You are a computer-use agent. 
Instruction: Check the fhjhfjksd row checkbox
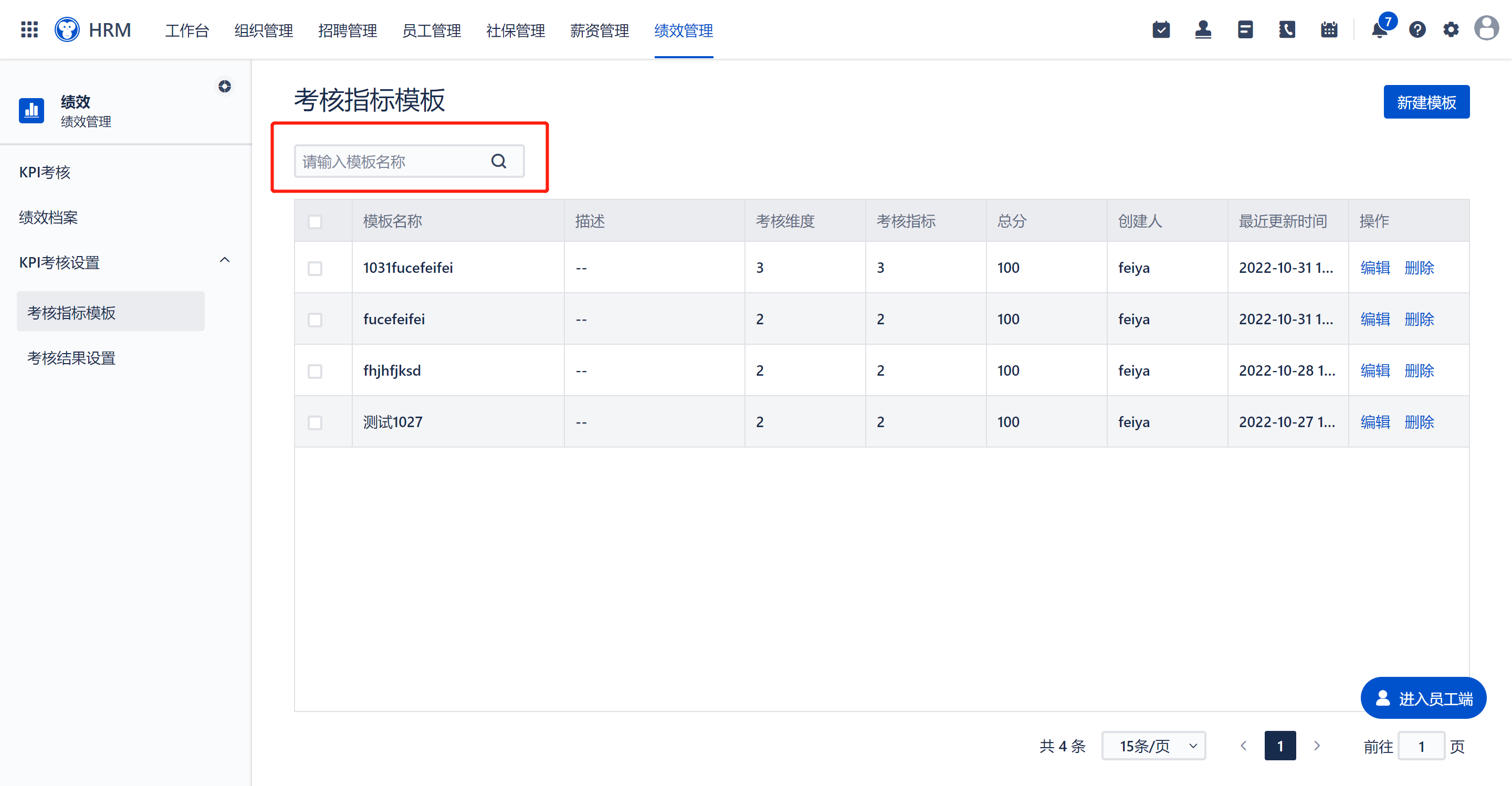coord(315,371)
